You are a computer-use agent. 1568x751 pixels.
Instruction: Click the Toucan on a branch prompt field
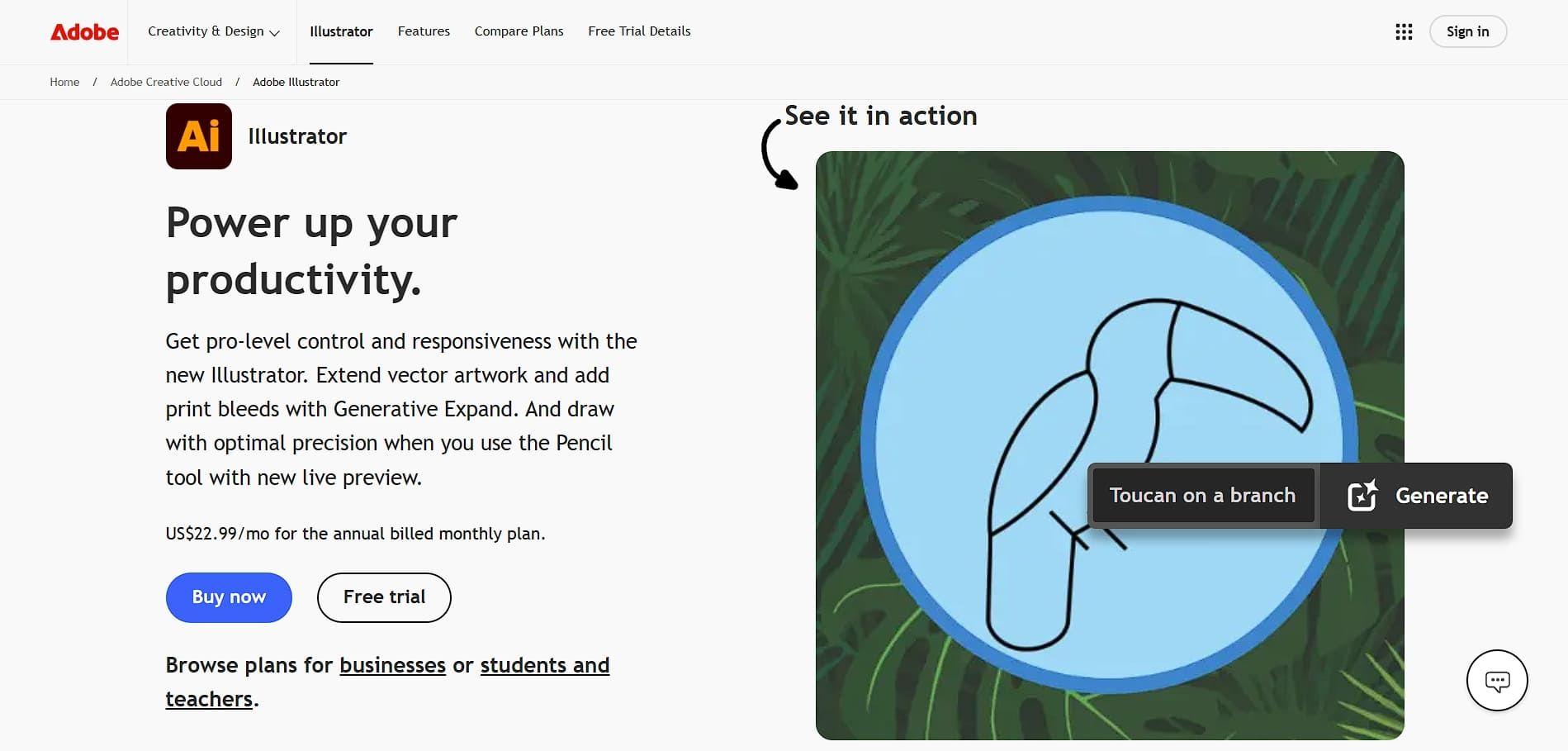(1202, 495)
